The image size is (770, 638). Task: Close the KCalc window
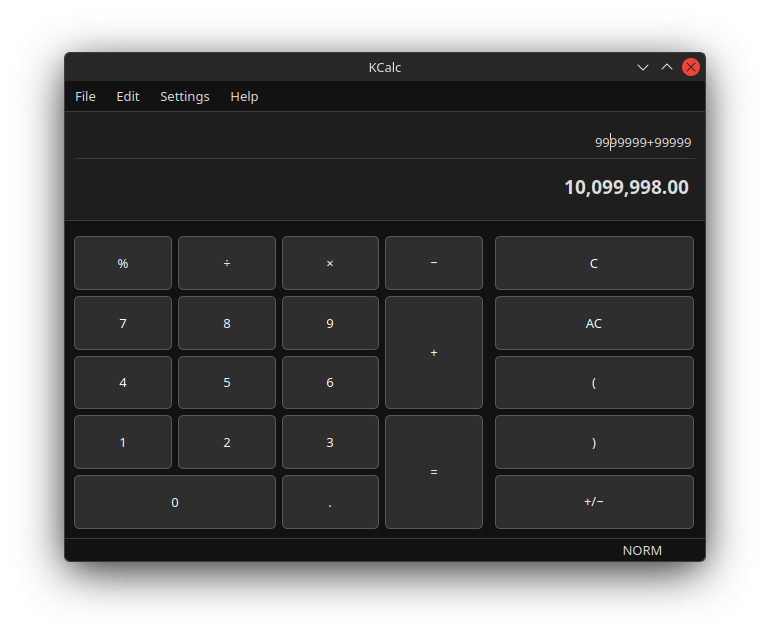(x=691, y=67)
